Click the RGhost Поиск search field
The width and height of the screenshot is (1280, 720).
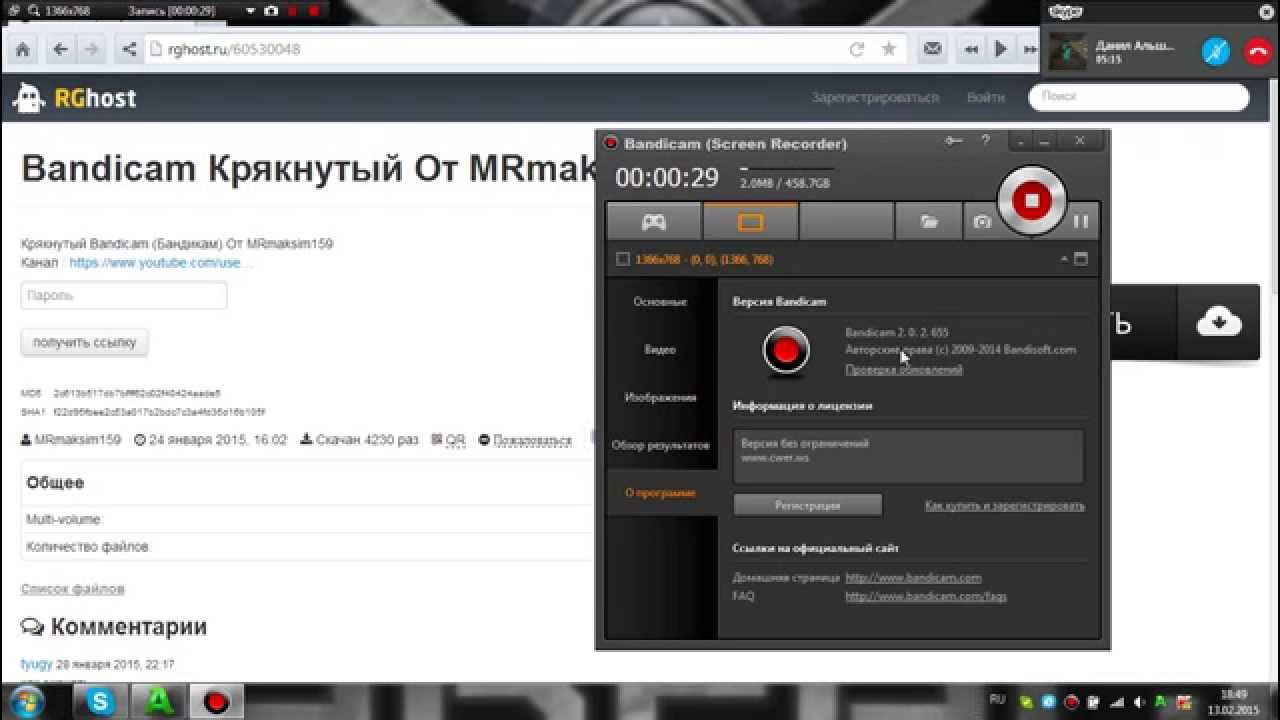point(1139,97)
